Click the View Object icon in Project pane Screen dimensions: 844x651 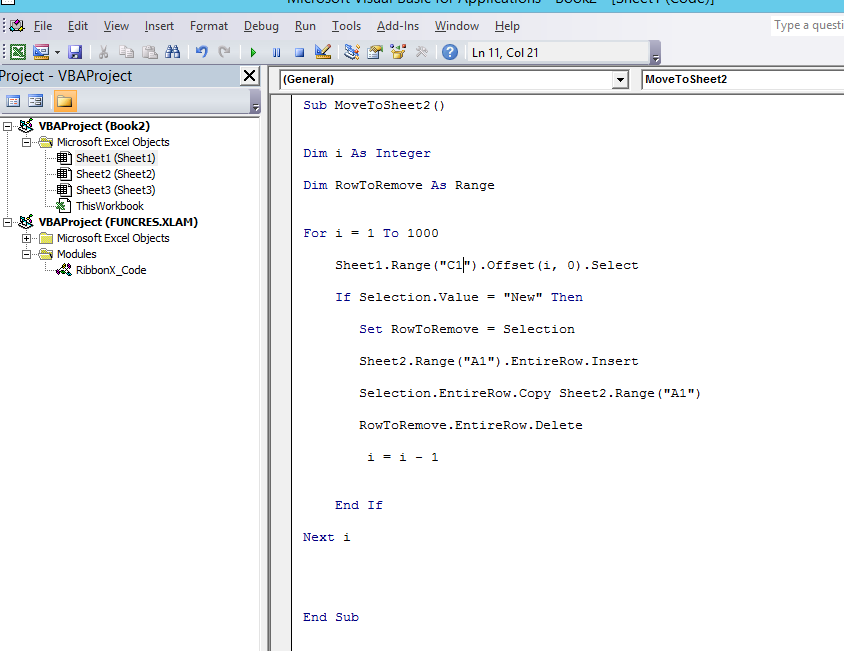[x=36, y=101]
